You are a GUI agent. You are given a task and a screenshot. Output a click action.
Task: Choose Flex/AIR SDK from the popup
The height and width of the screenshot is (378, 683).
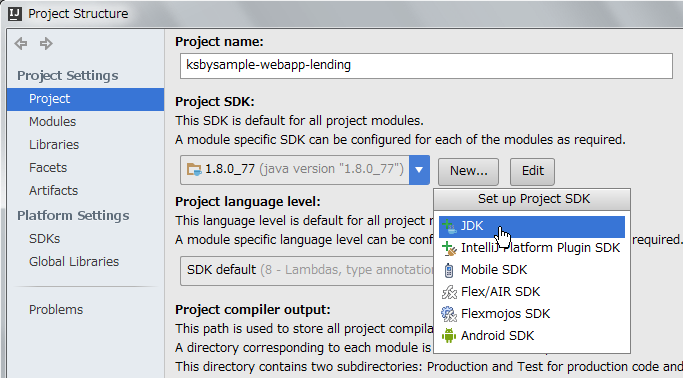click(532, 292)
